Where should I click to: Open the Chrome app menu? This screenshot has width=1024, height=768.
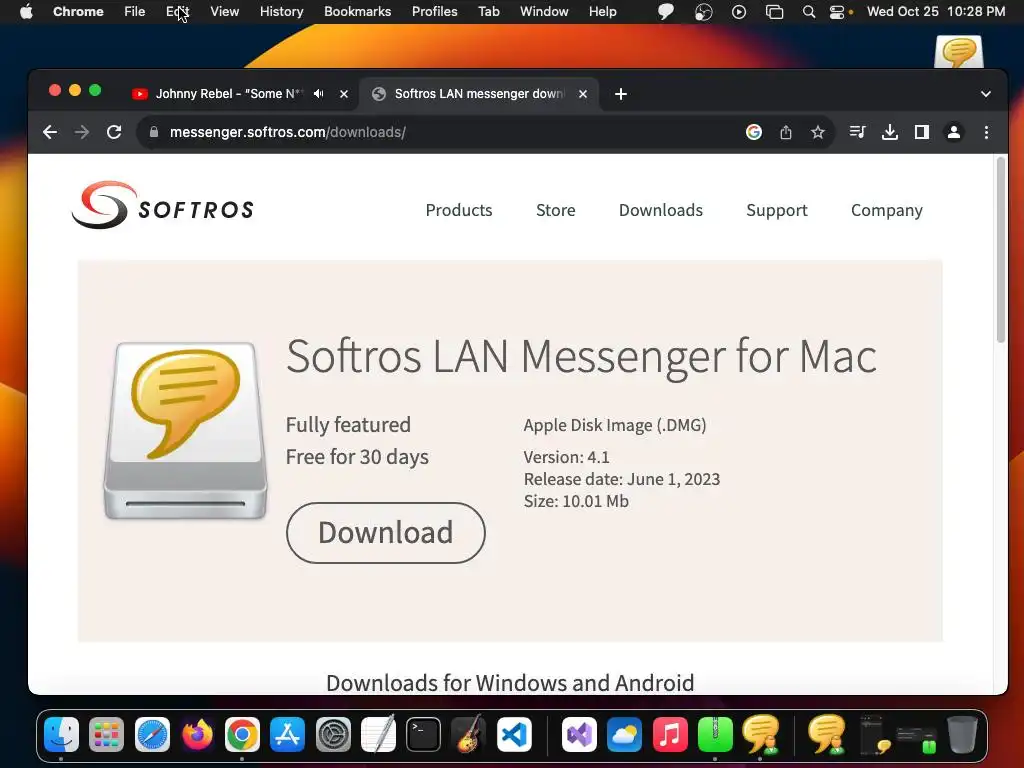click(78, 12)
